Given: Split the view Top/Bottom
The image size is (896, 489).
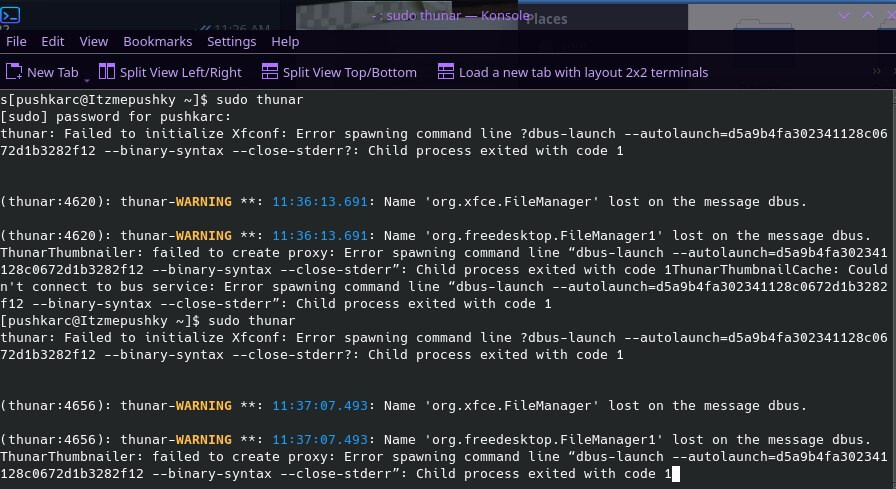Looking at the screenshot, I should [x=339, y=72].
